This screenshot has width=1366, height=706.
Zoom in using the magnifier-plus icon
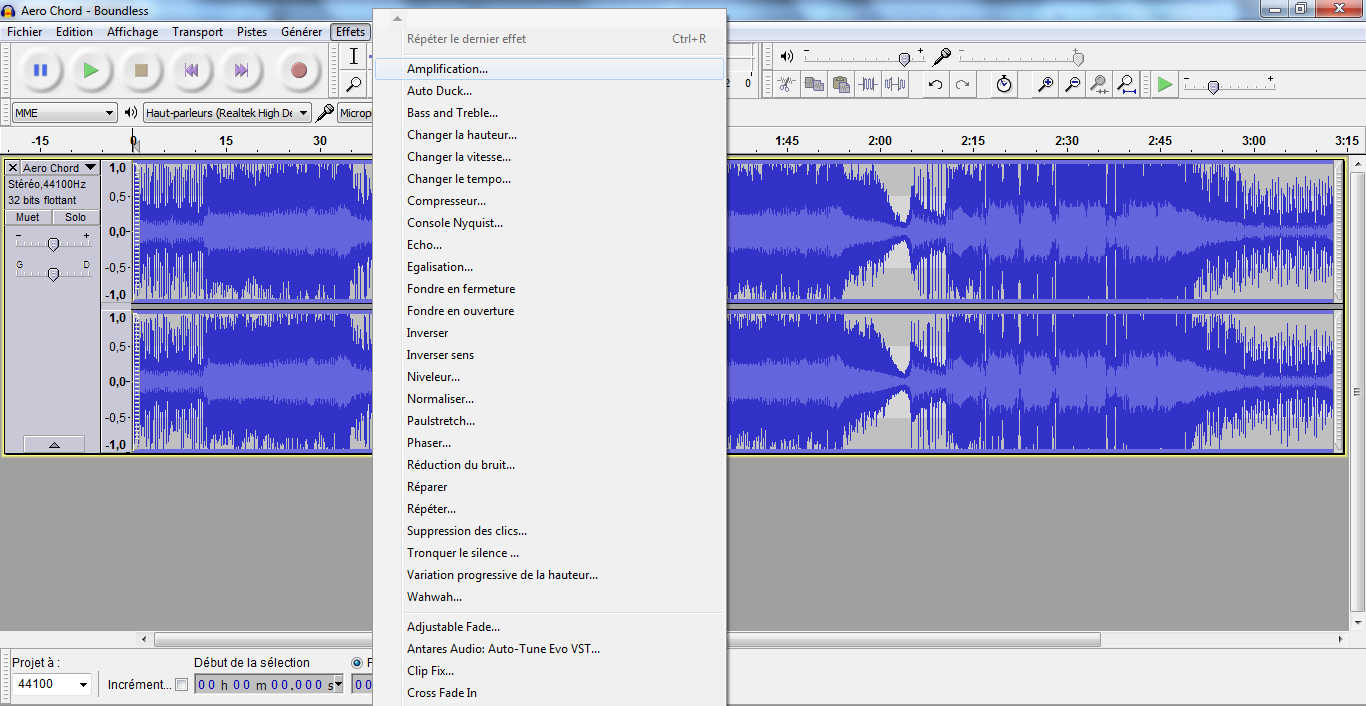[x=1046, y=83]
